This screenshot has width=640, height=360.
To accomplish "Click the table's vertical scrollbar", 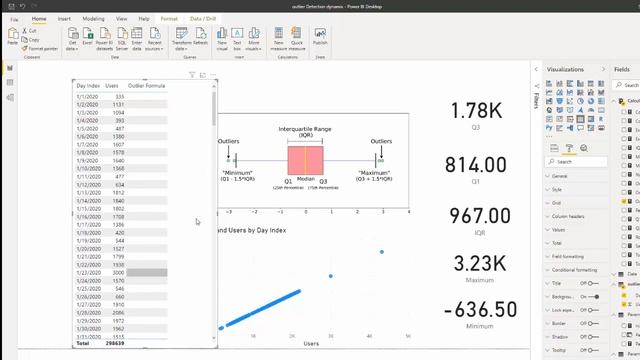I will pos(213,108).
